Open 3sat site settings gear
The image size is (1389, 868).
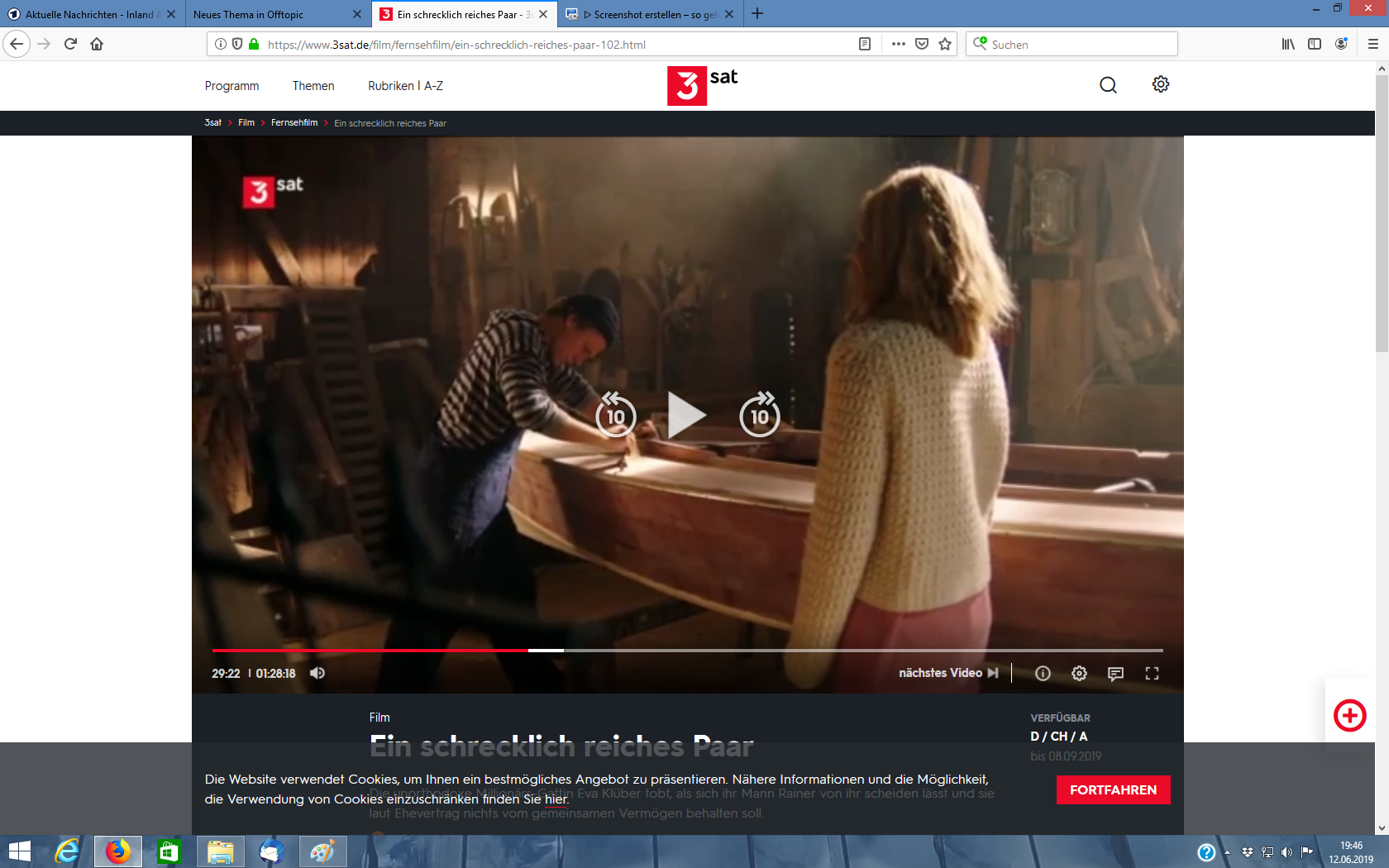[x=1161, y=84]
